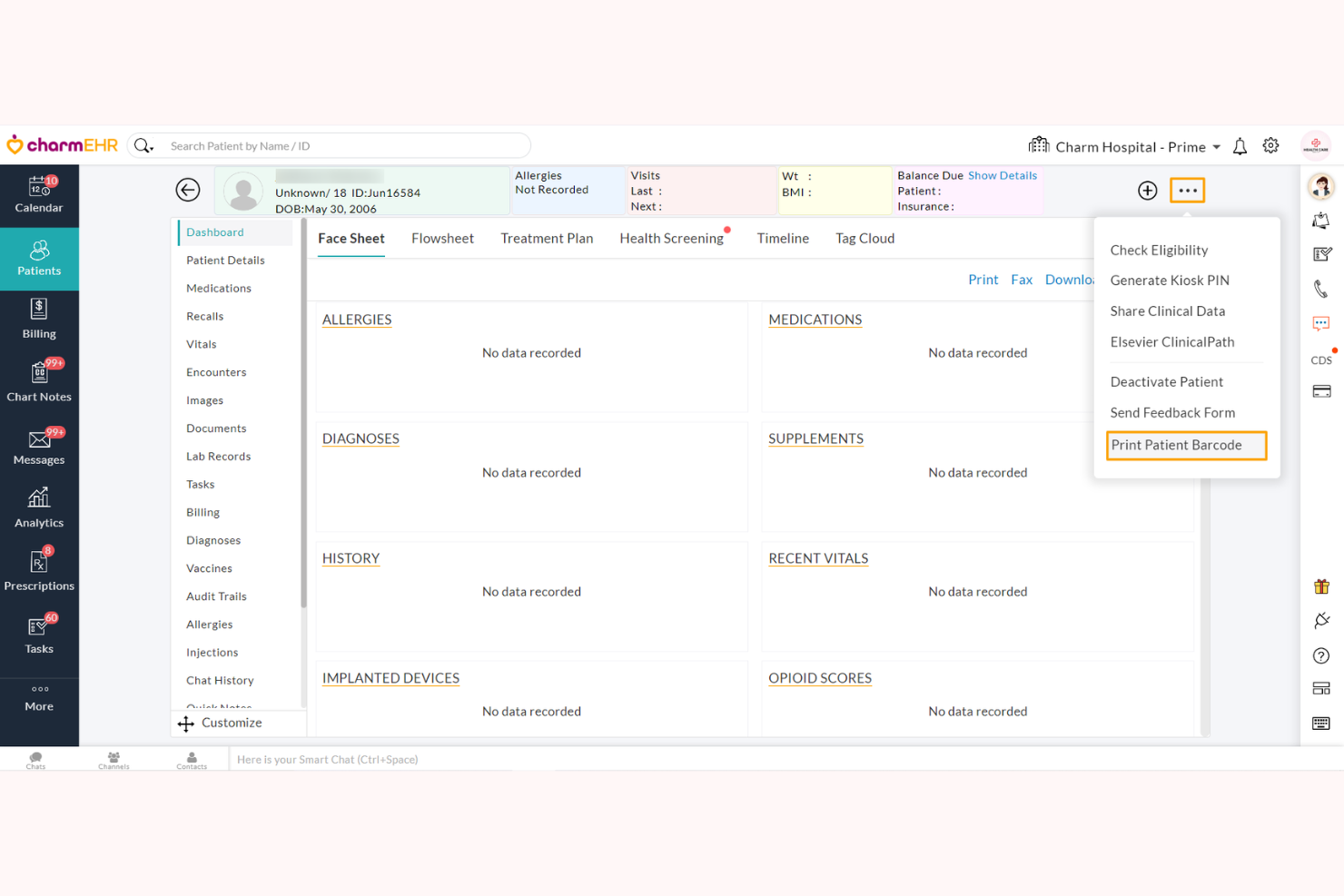Open the three-dot patient actions menu
1344x896 pixels.
[x=1187, y=190]
